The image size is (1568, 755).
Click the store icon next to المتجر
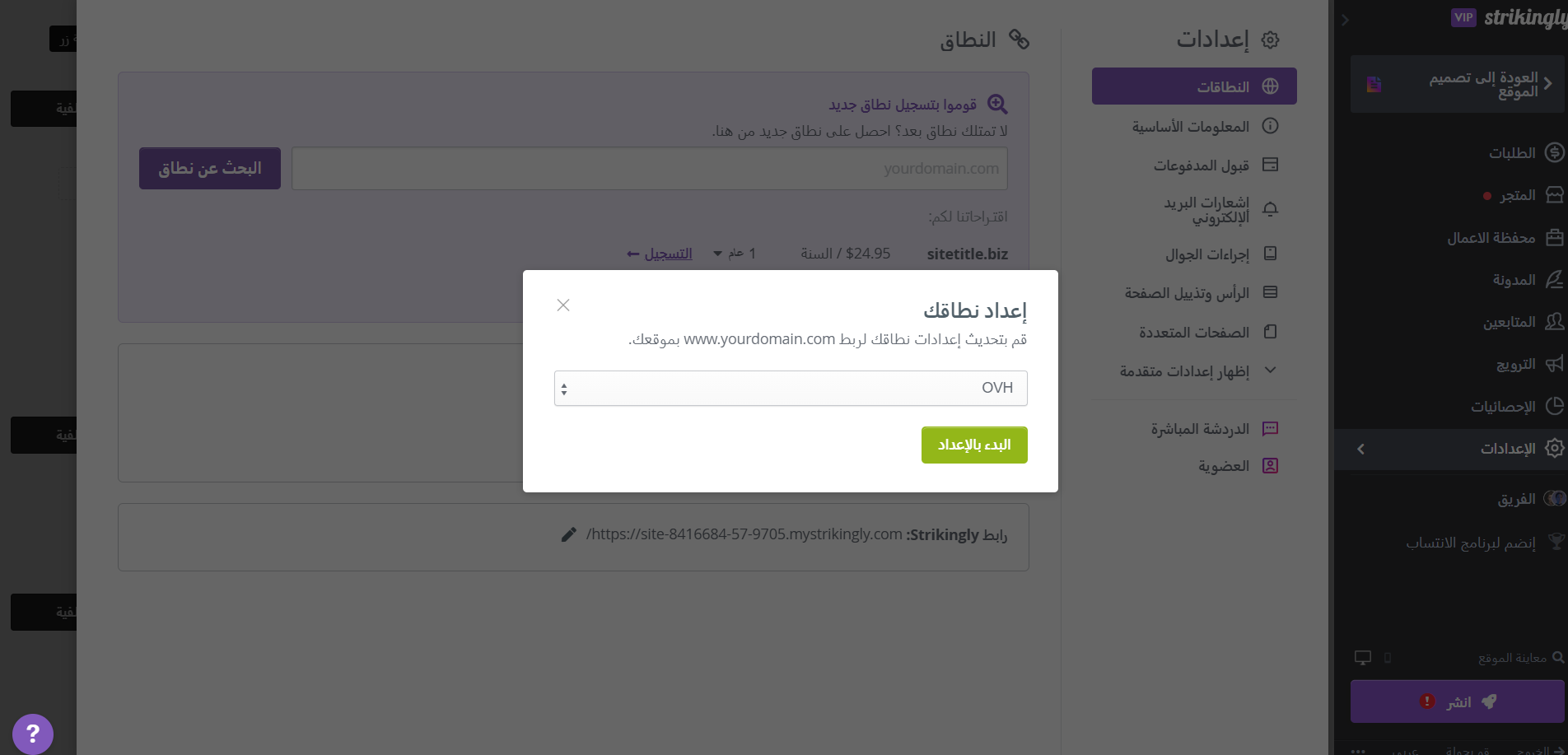coord(1554,195)
